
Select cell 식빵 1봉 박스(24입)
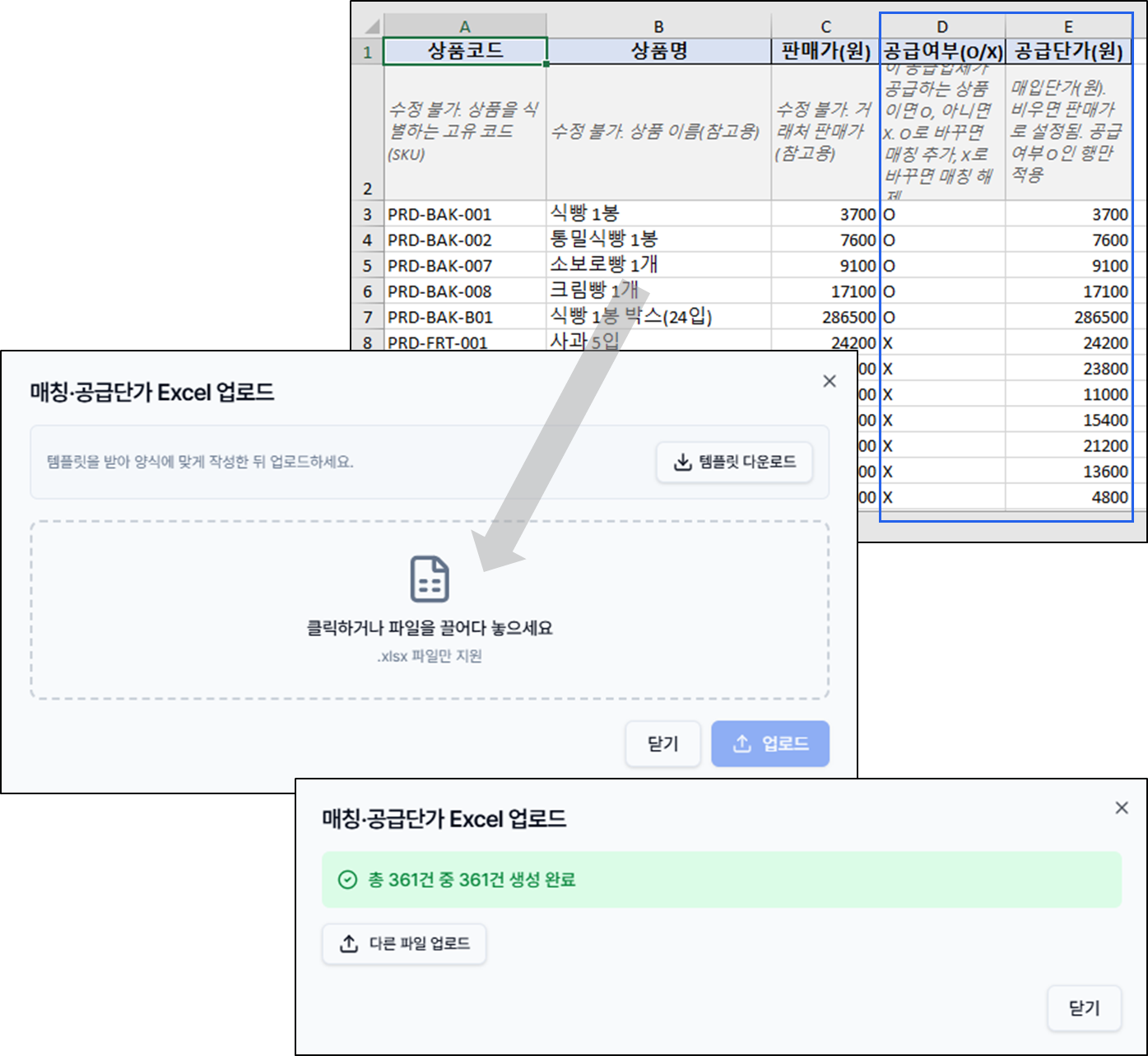(x=658, y=316)
